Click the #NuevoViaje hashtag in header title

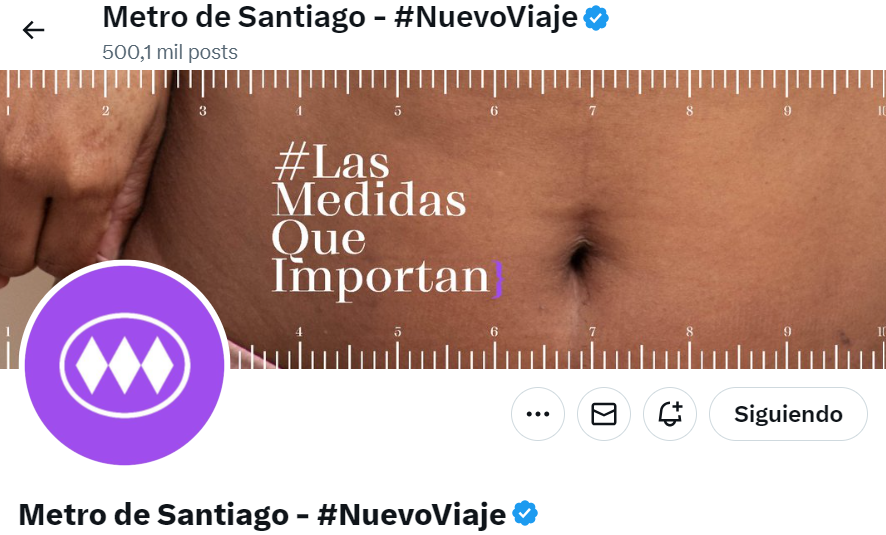(486, 17)
